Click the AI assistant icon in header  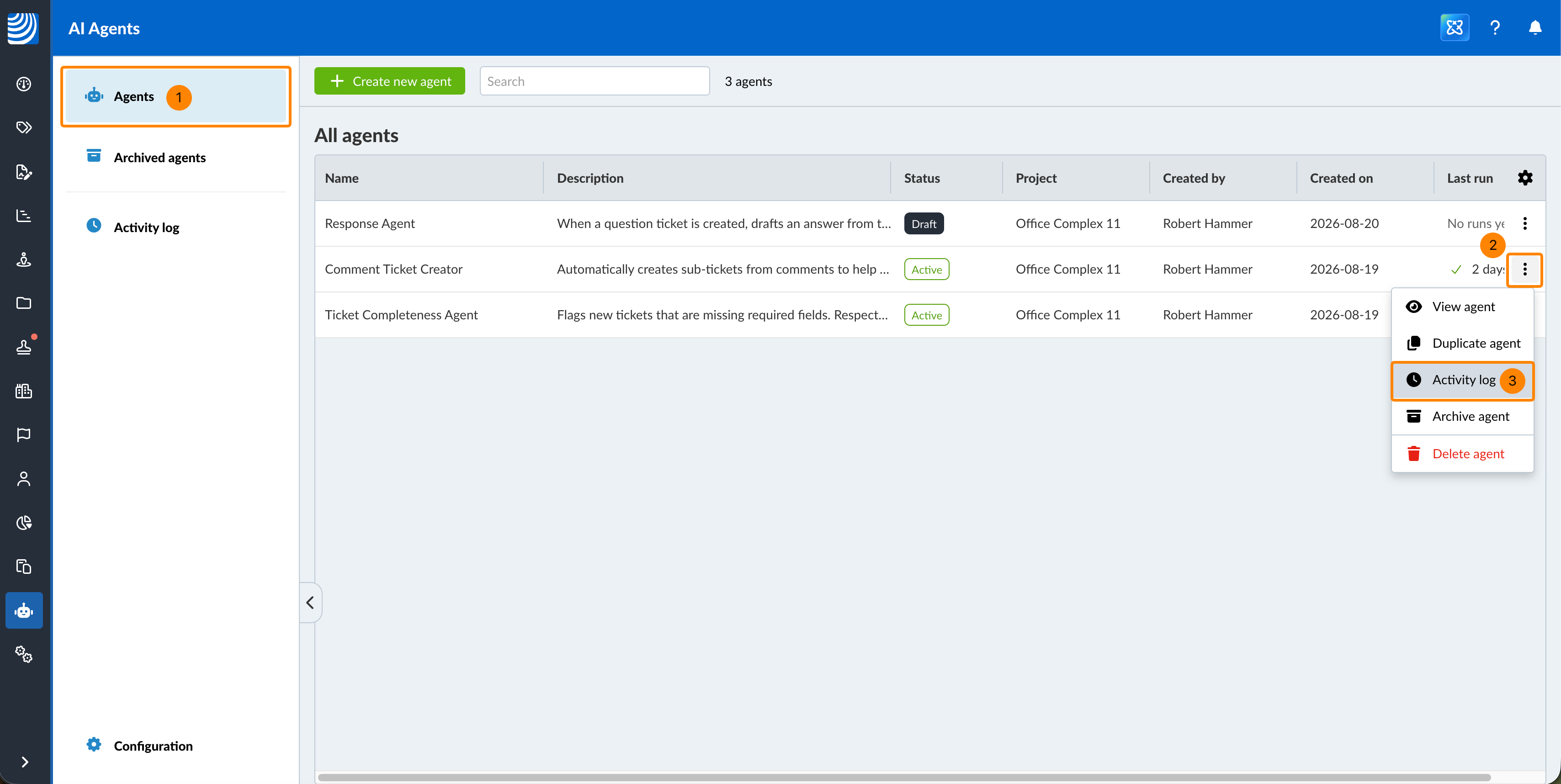click(x=1455, y=28)
